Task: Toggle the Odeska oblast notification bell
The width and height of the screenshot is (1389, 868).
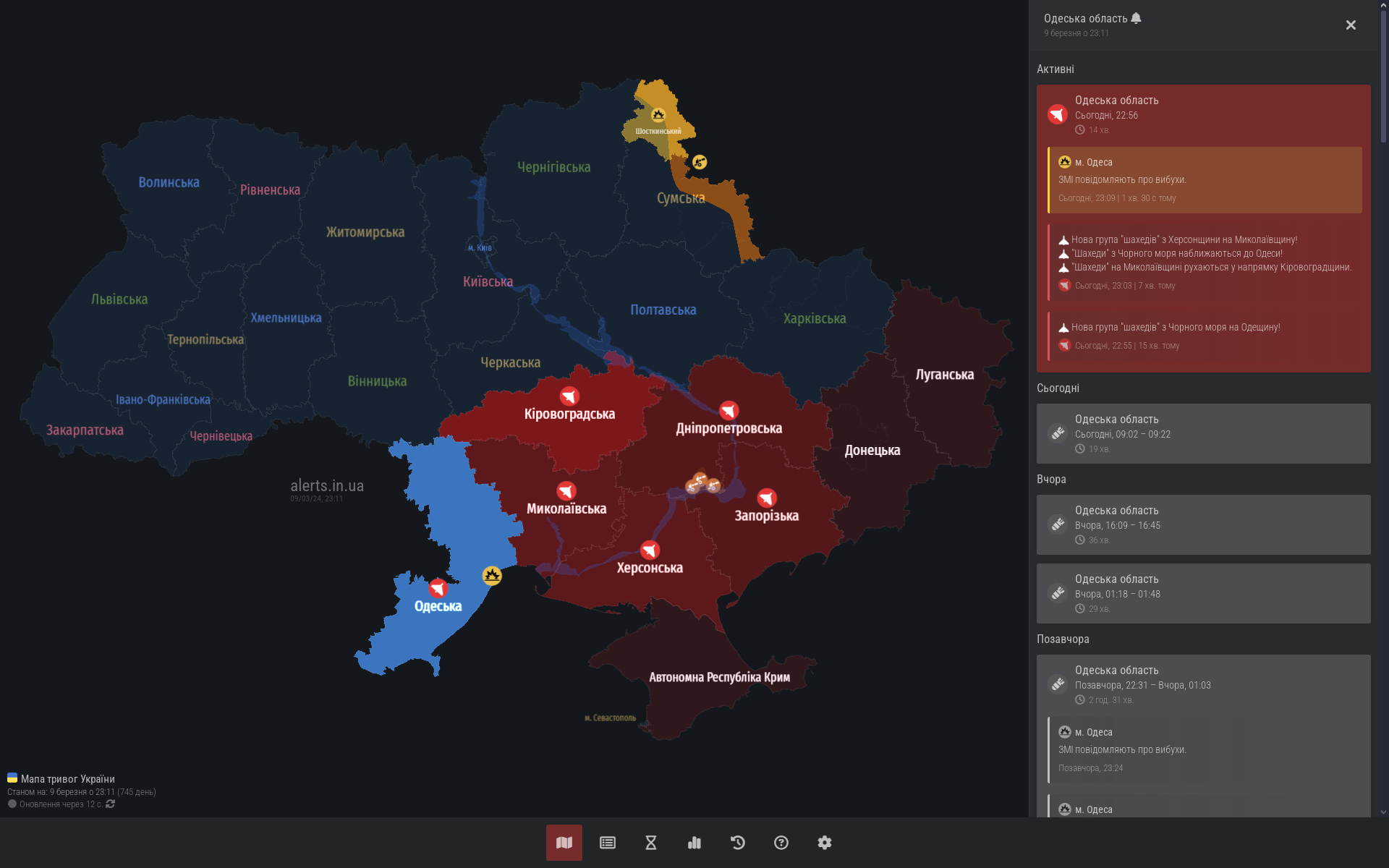Action: pos(1136,18)
